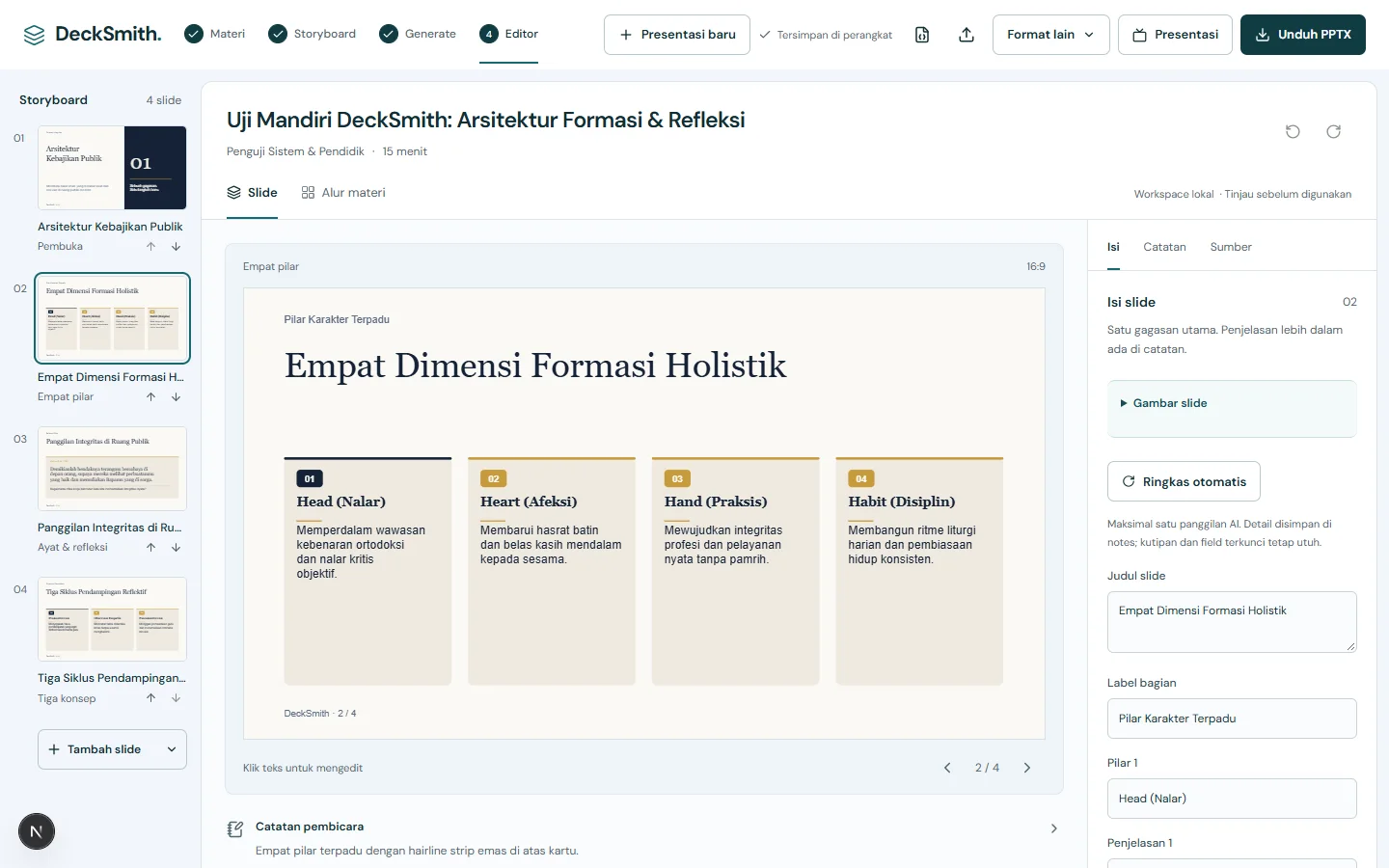
Task: Click the file code icon beside Tersimpan
Action: [x=922, y=35]
